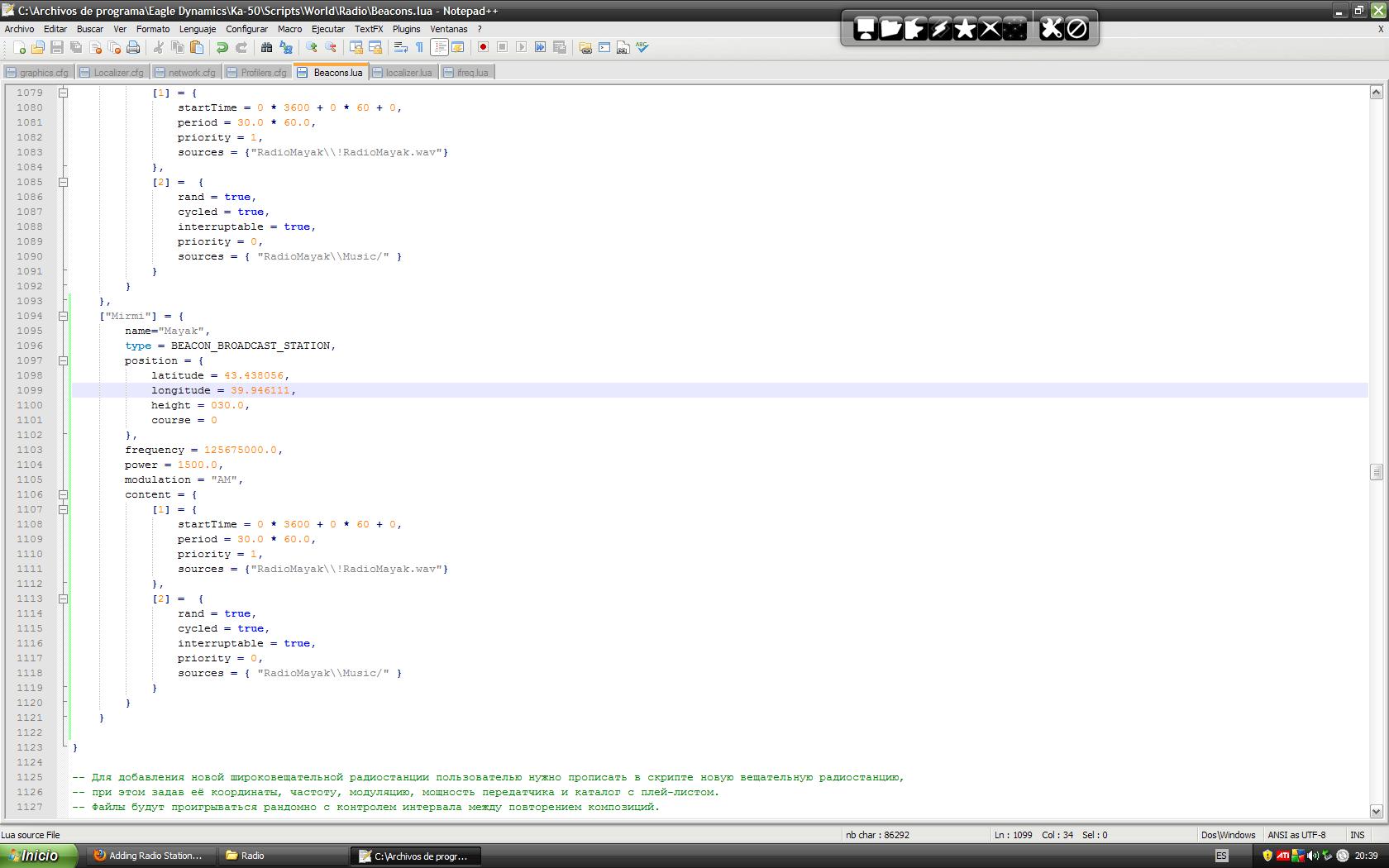Image resolution: width=1389 pixels, height=868 pixels.
Task: Open the Plugins menu
Action: [x=406, y=29]
